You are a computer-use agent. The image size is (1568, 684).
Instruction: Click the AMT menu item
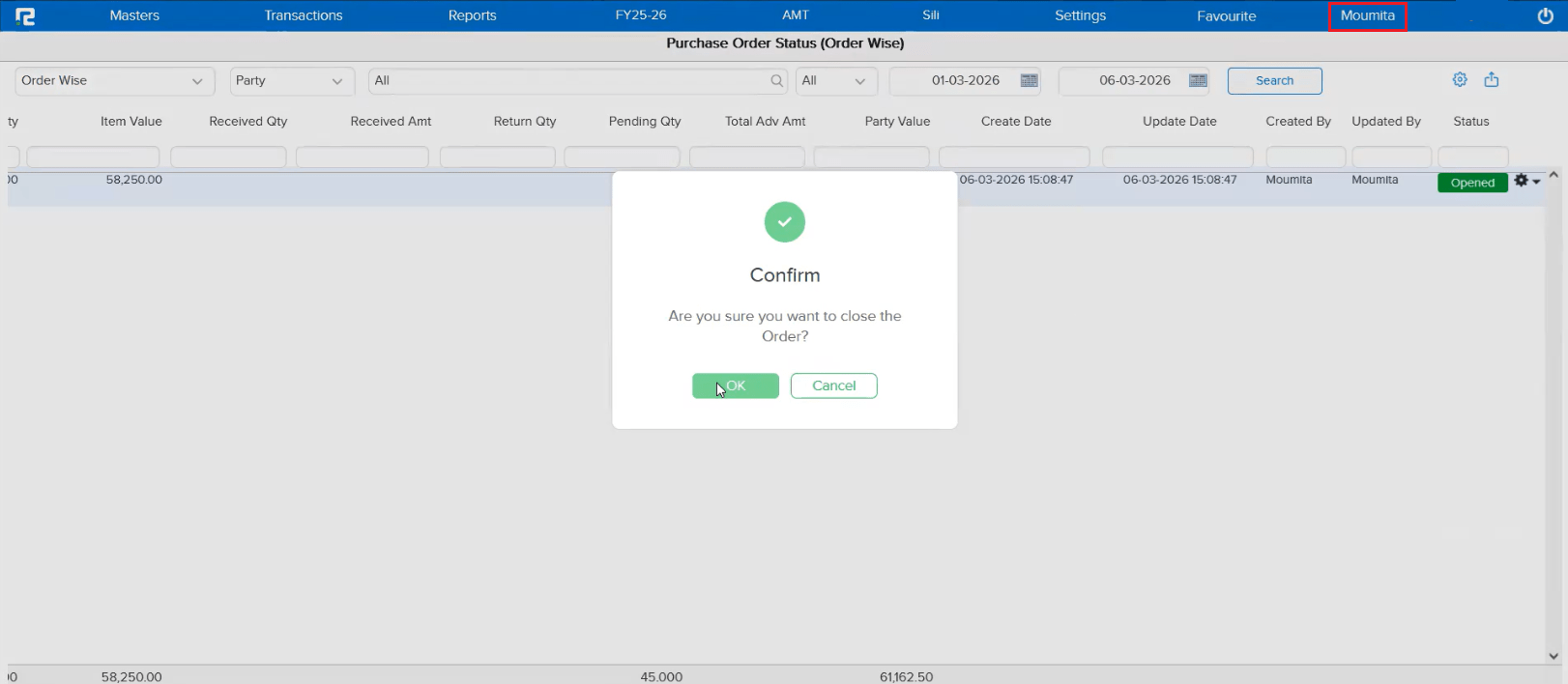[796, 15]
